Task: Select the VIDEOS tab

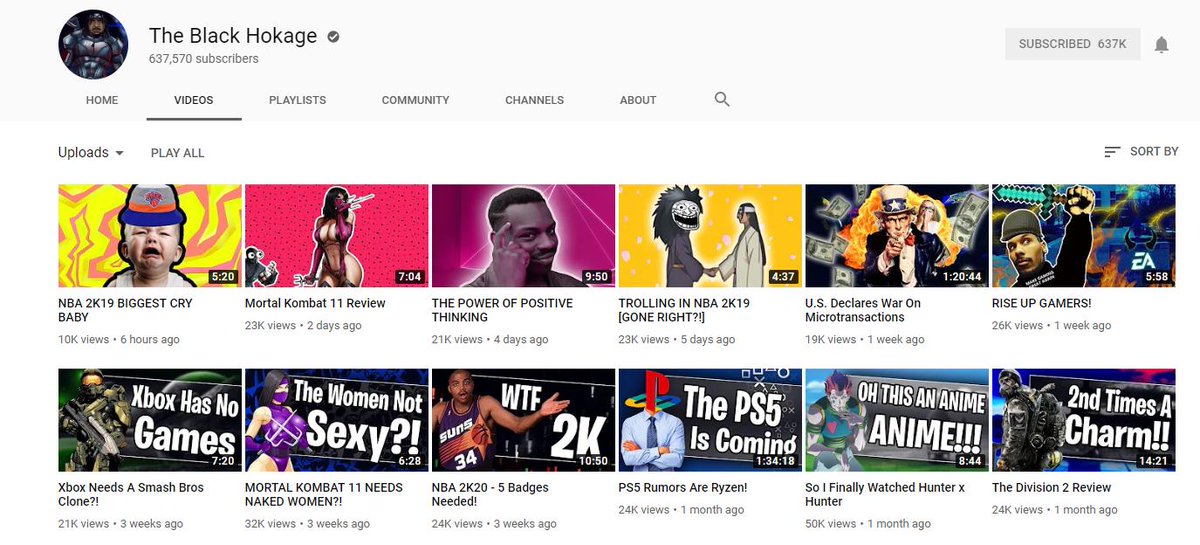Action: tap(194, 100)
